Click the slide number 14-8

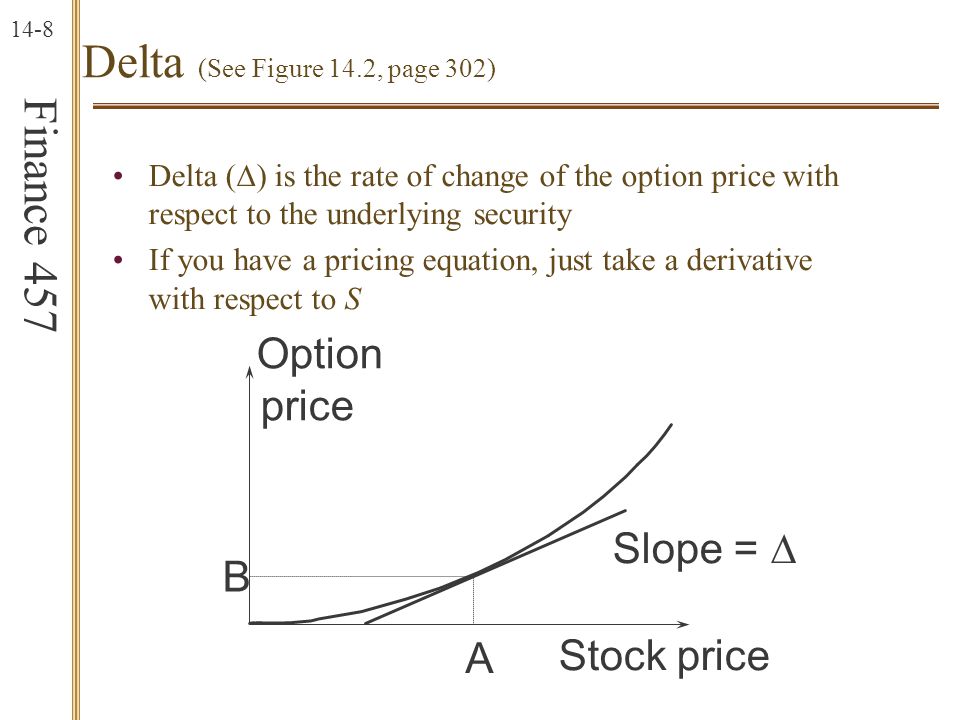pyautogui.click(x=32, y=29)
